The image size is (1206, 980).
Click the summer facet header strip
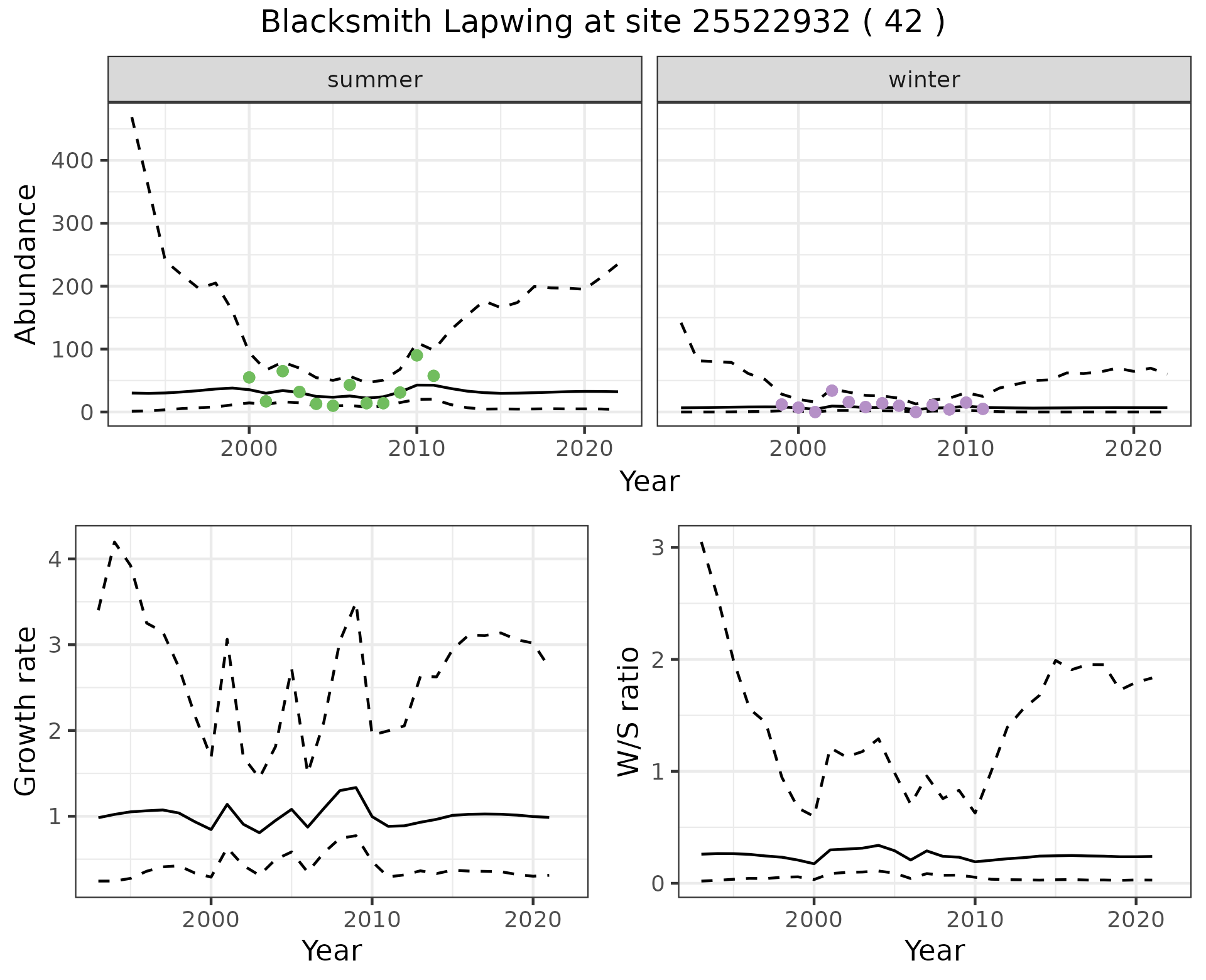[x=374, y=80]
